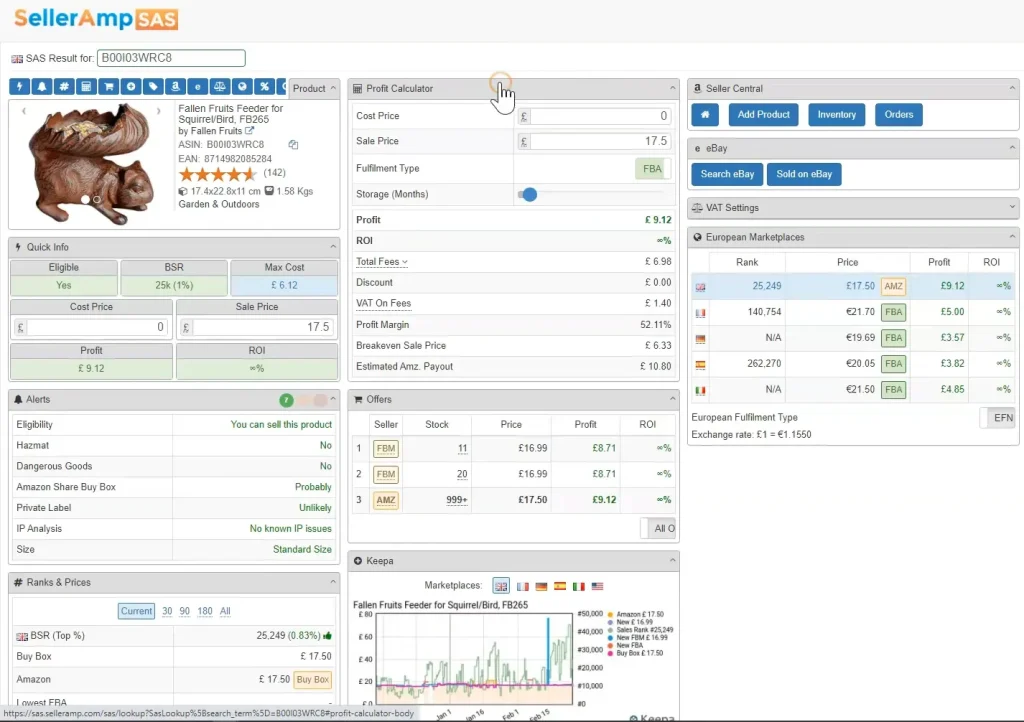Click the SellerAmp SAS logo
The image size is (1024, 722).
[96, 18]
